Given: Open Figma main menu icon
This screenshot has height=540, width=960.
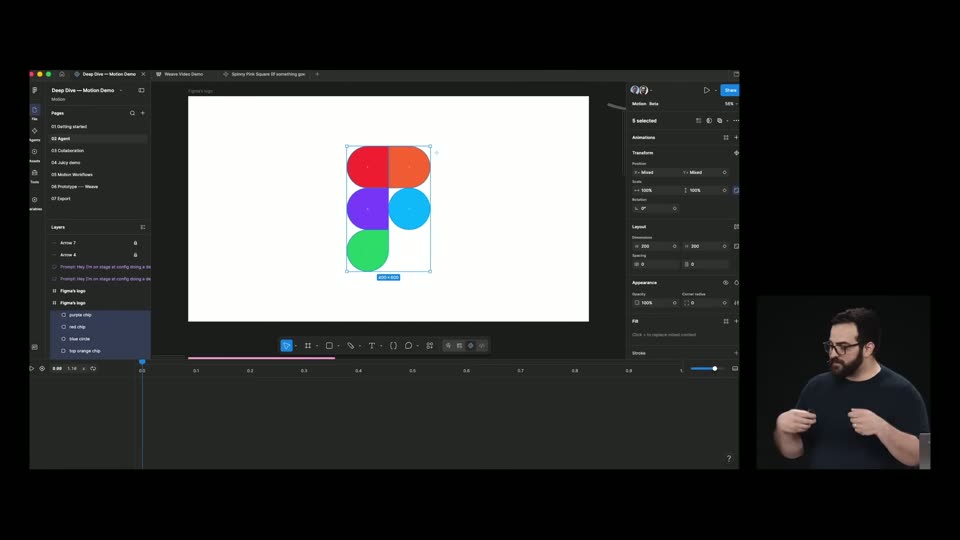Looking at the screenshot, I should [x=35, y=90].
